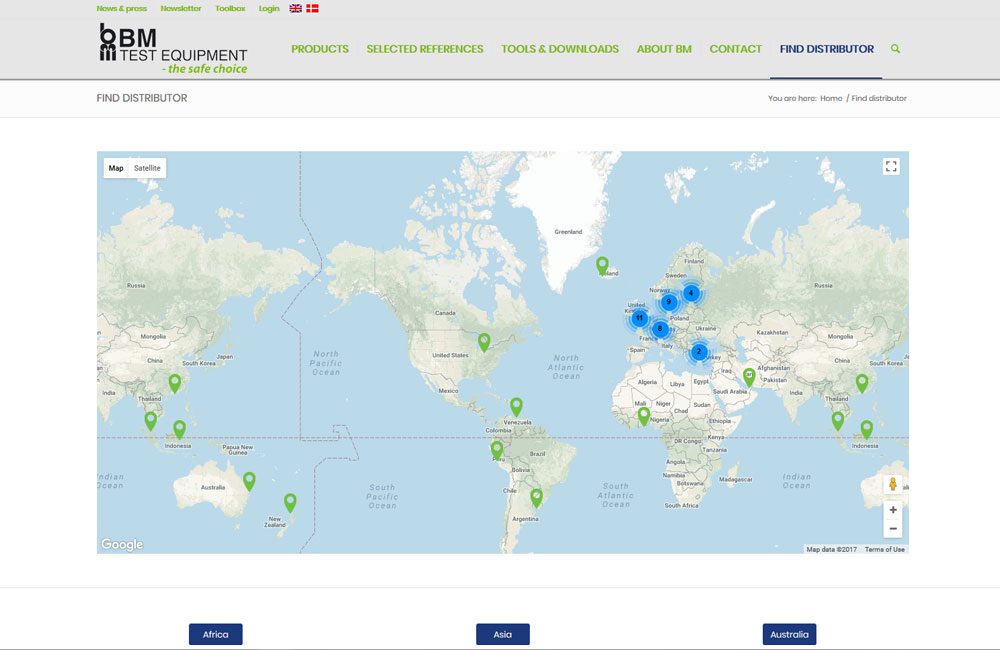
Task: Select the Street View Pegman figure
Action: coord(892,485)
